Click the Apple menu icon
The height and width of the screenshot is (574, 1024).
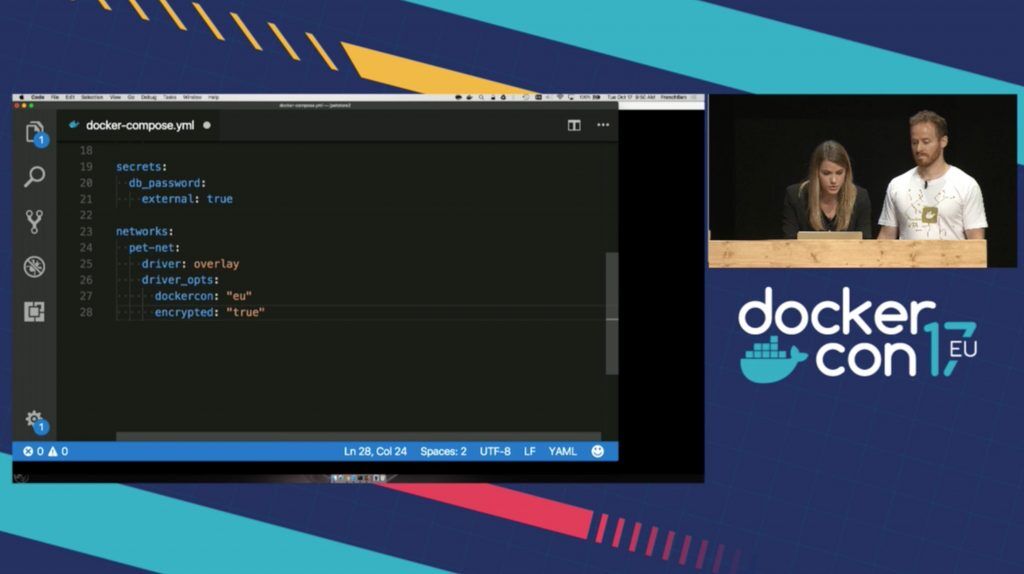tap(21, 97)
